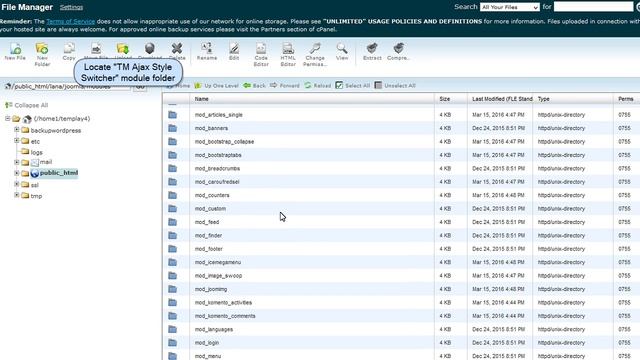
Task: Sort by the Size column header
Action: point(445,99)
